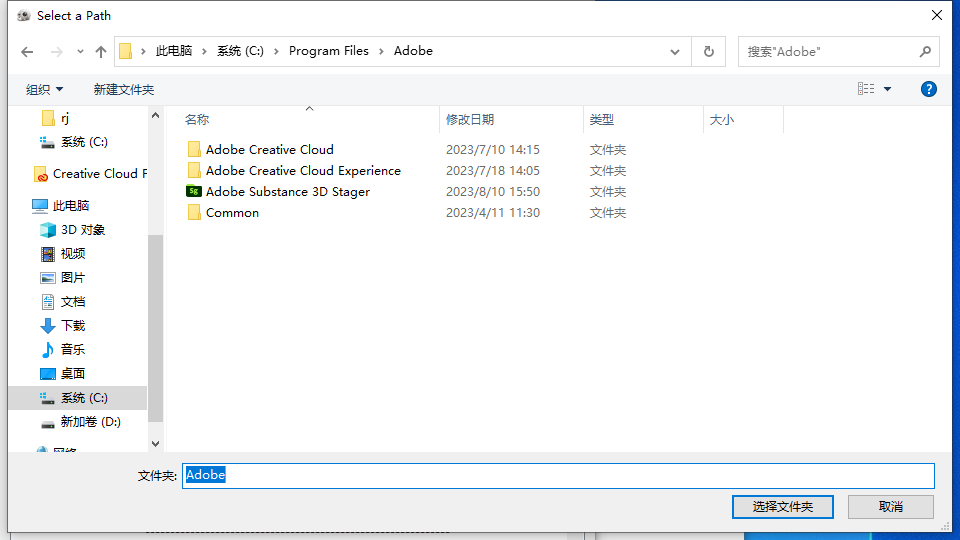Click the Adobe Creative Cloud folder icon
The image size is (960, 540).
(x=193, y=149)
